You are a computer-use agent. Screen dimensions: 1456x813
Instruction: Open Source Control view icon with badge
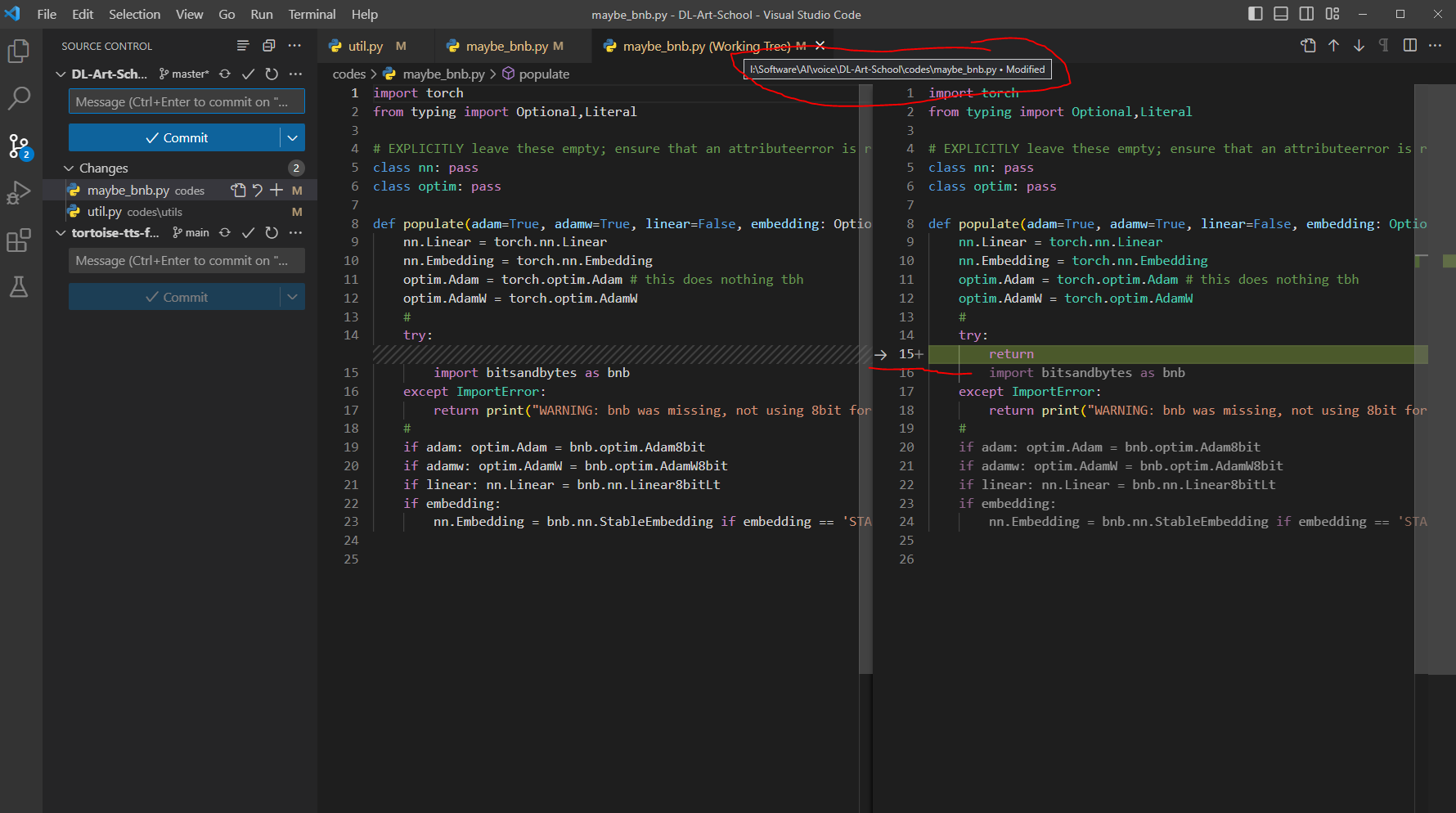19,146
